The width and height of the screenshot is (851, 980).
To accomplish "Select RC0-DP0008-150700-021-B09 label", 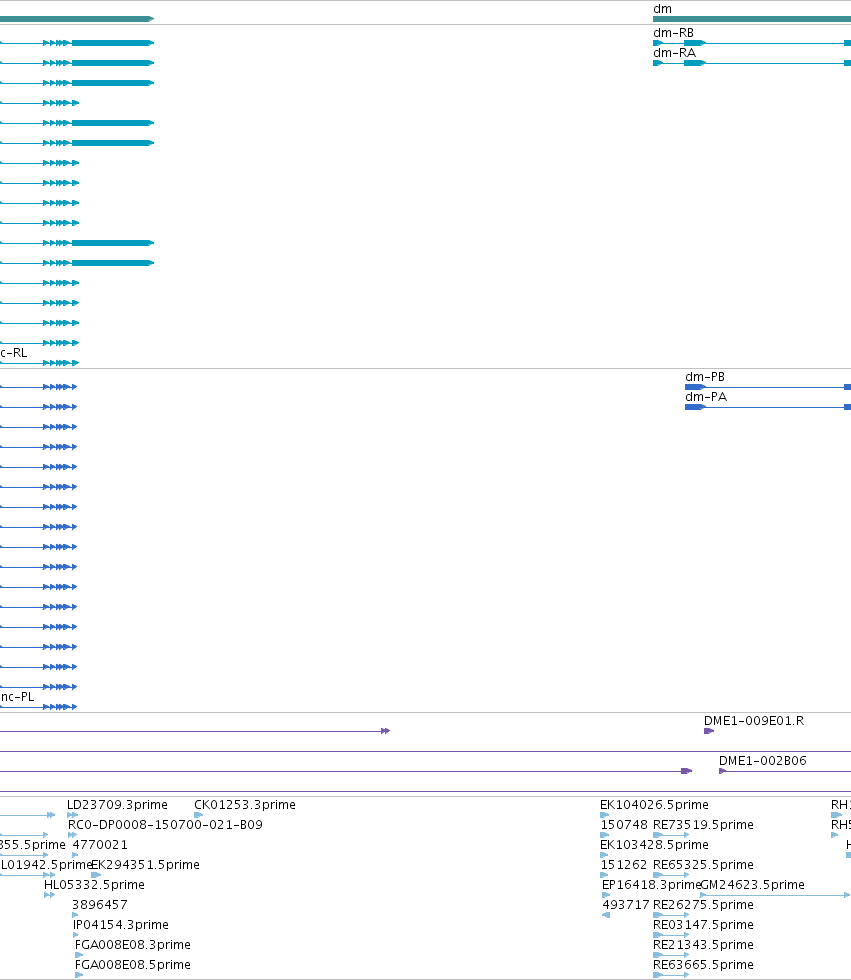I will pyautogui.click(x=165, y=824).
